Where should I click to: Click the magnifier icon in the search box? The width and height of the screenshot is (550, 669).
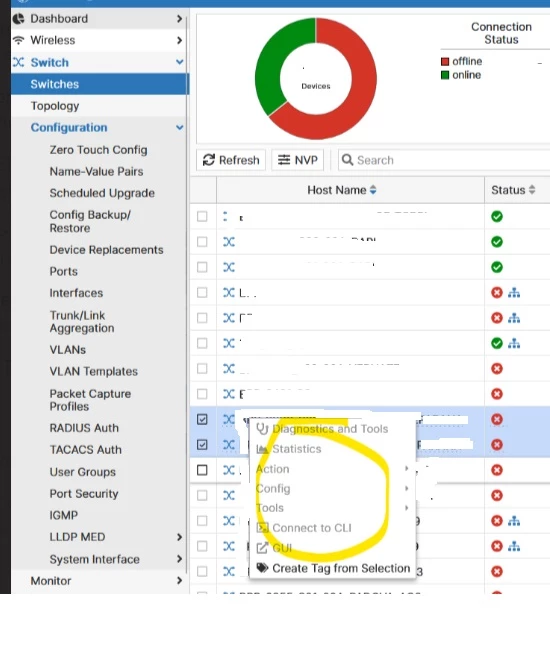(347, 160)
